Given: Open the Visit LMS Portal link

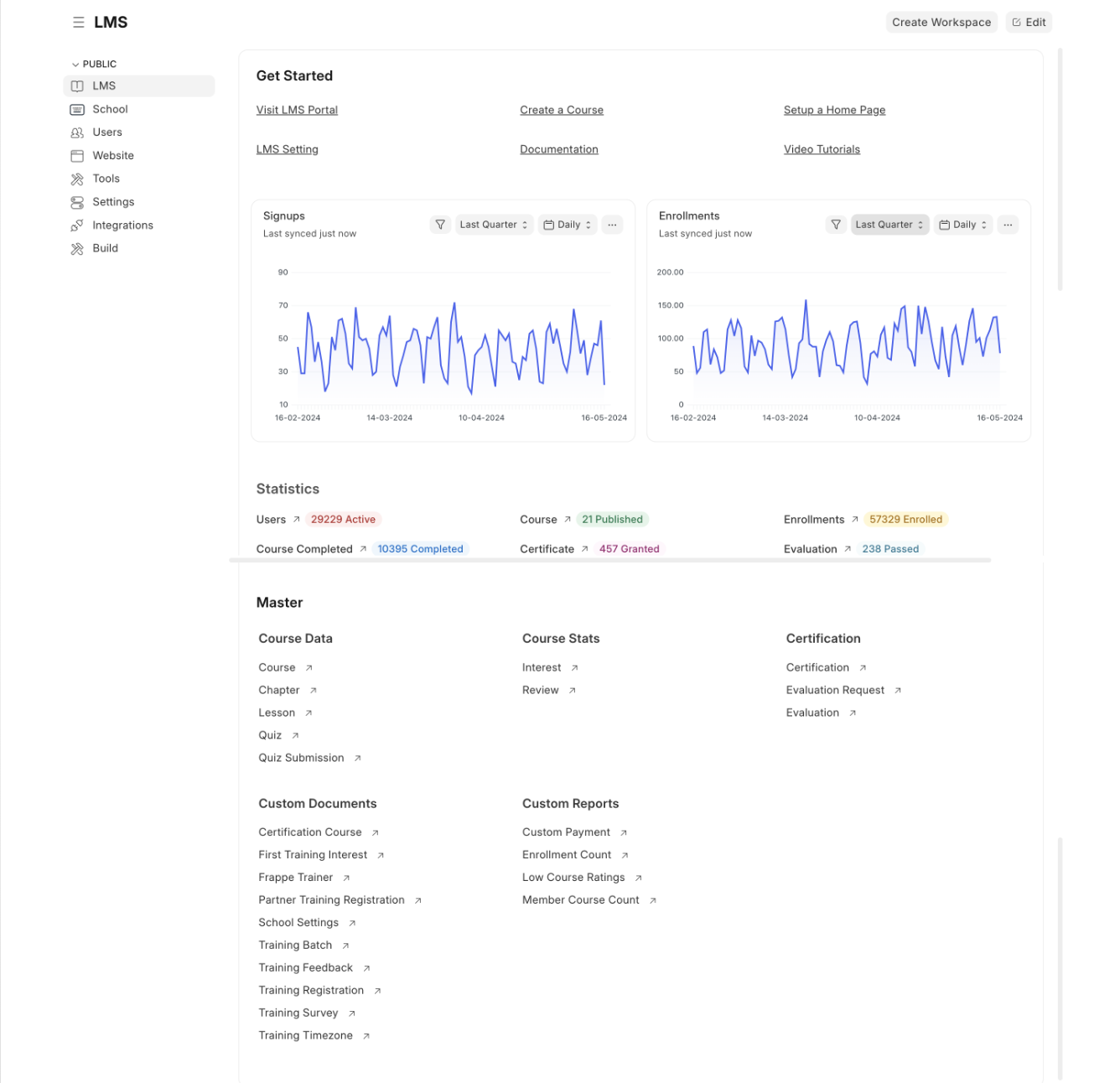Looking at the screenshot, I should point(297,110).
